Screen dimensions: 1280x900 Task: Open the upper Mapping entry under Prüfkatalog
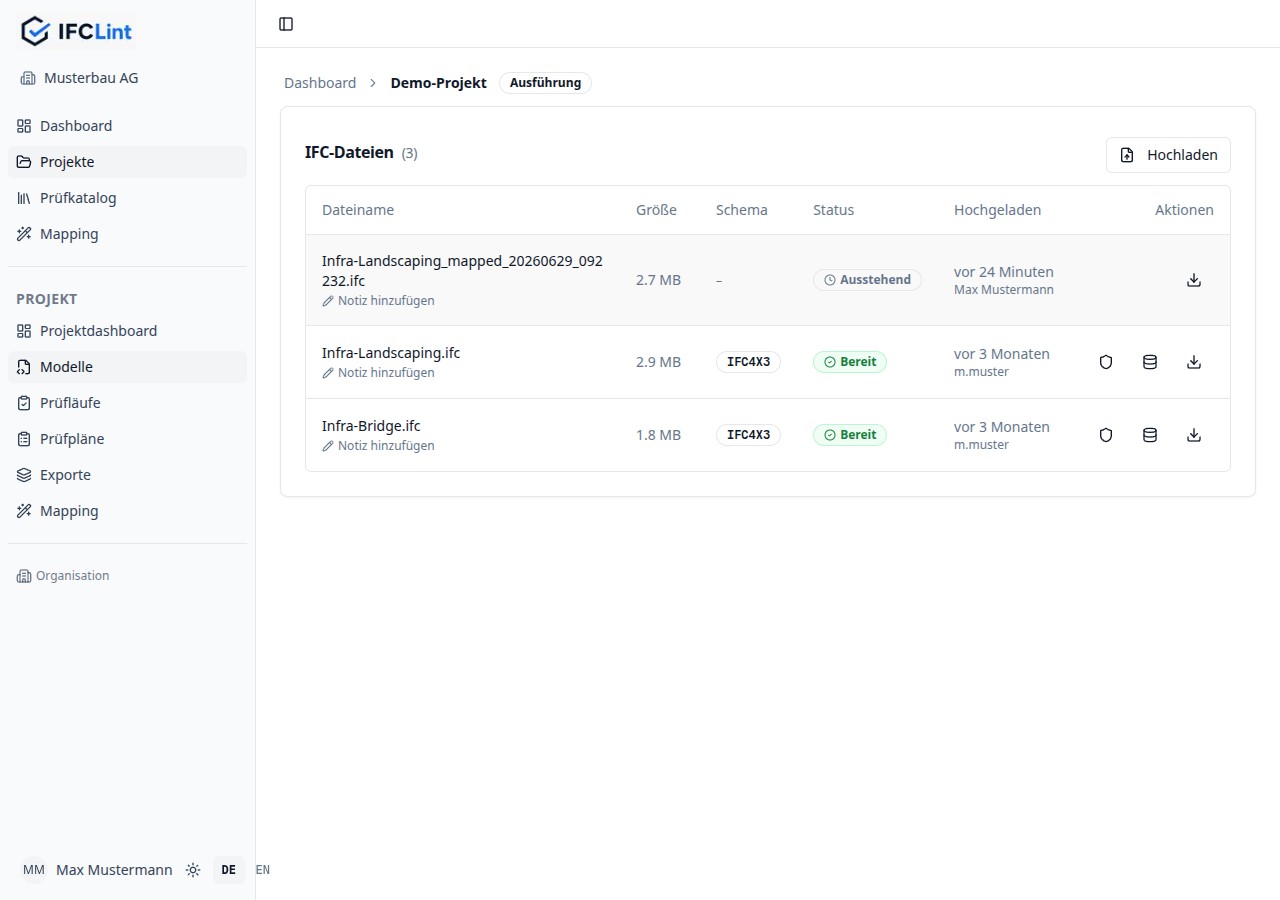(127, 234)
